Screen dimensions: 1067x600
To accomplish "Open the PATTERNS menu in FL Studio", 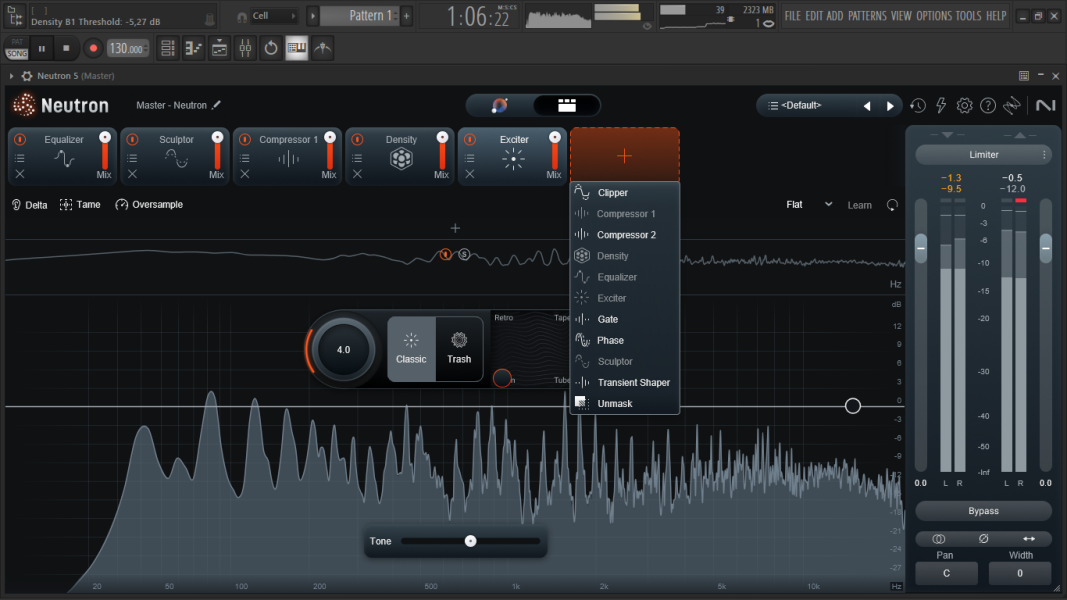I will tap(866, 16).
